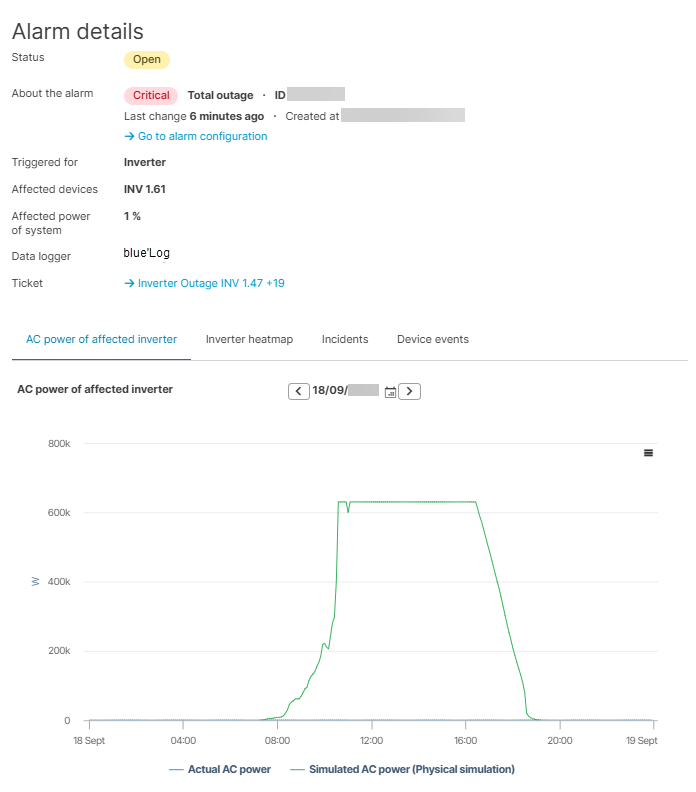
Task: Select AC power of affected inverter tab
Action: [x=101, y=340]
